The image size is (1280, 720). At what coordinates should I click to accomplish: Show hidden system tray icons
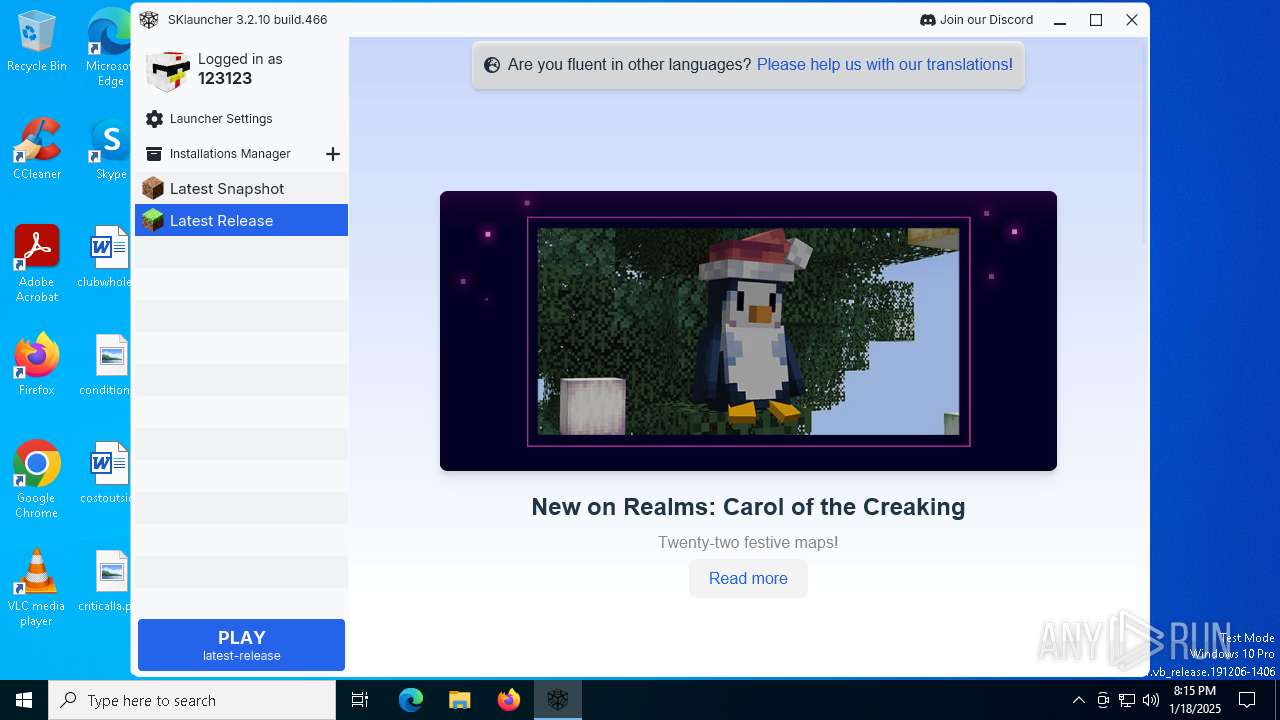[1078, 700]
